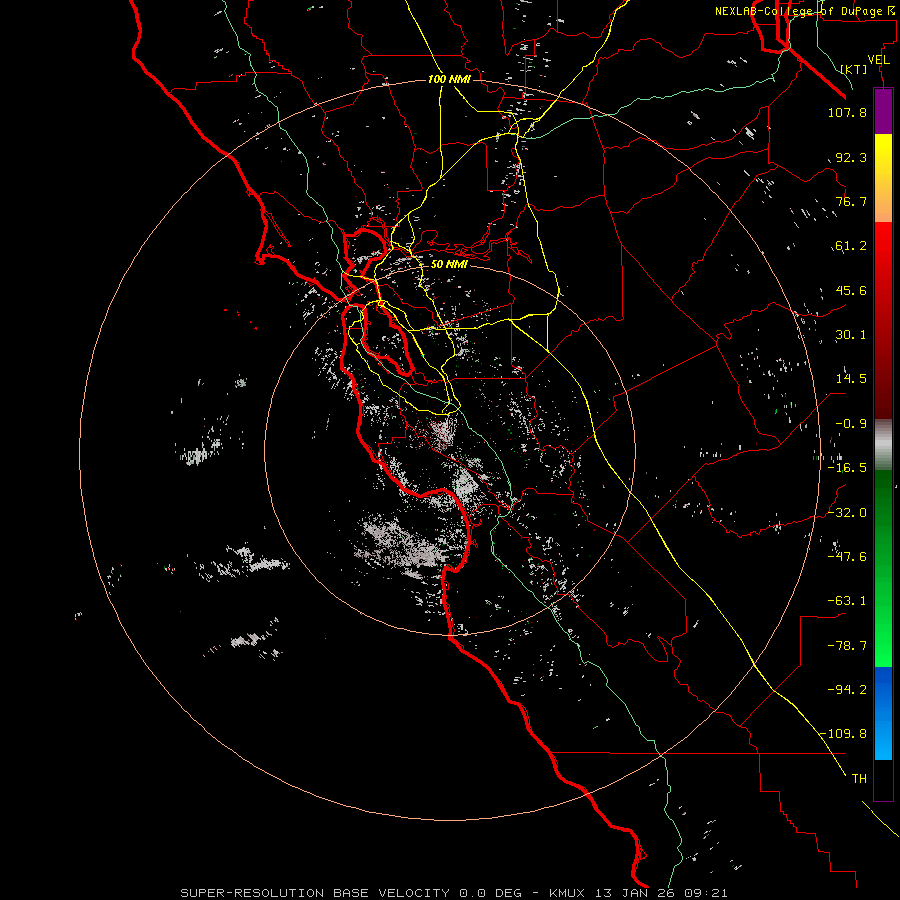Select the 61.2 scale value
900x900 pixels.
[x=851, y=246]
